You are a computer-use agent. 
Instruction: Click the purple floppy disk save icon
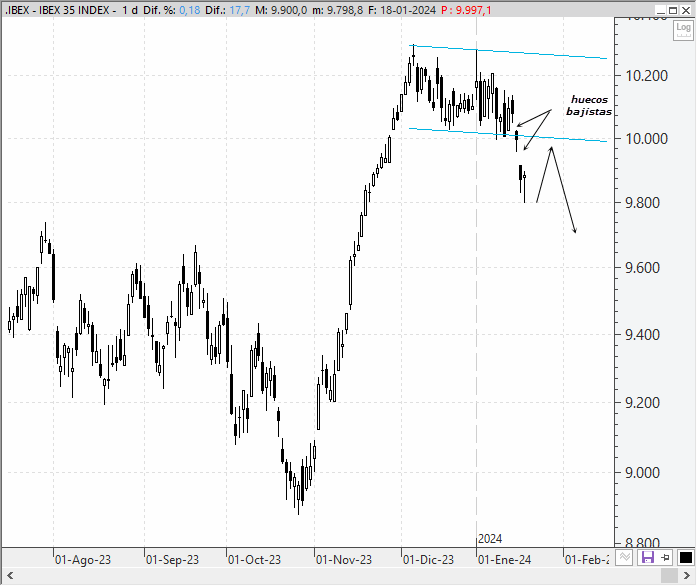pyautogui.click(x=647, y=557)
